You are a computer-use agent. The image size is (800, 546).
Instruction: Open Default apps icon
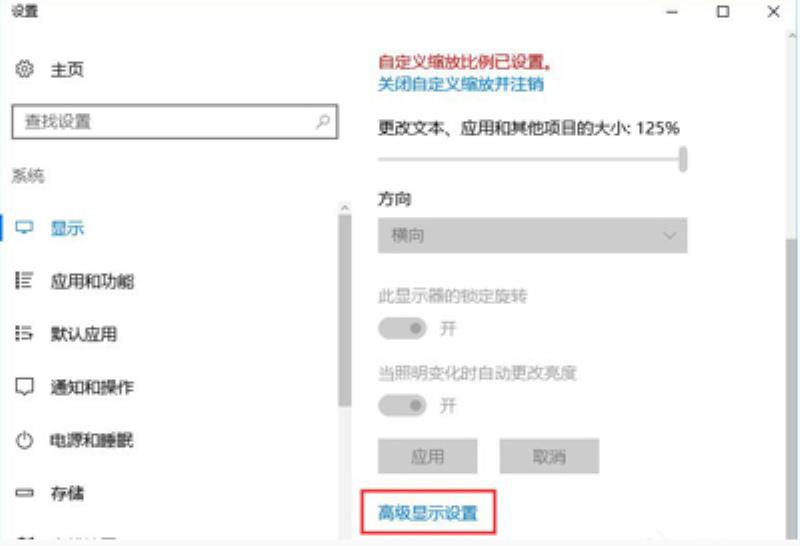[x=24, y=333]
